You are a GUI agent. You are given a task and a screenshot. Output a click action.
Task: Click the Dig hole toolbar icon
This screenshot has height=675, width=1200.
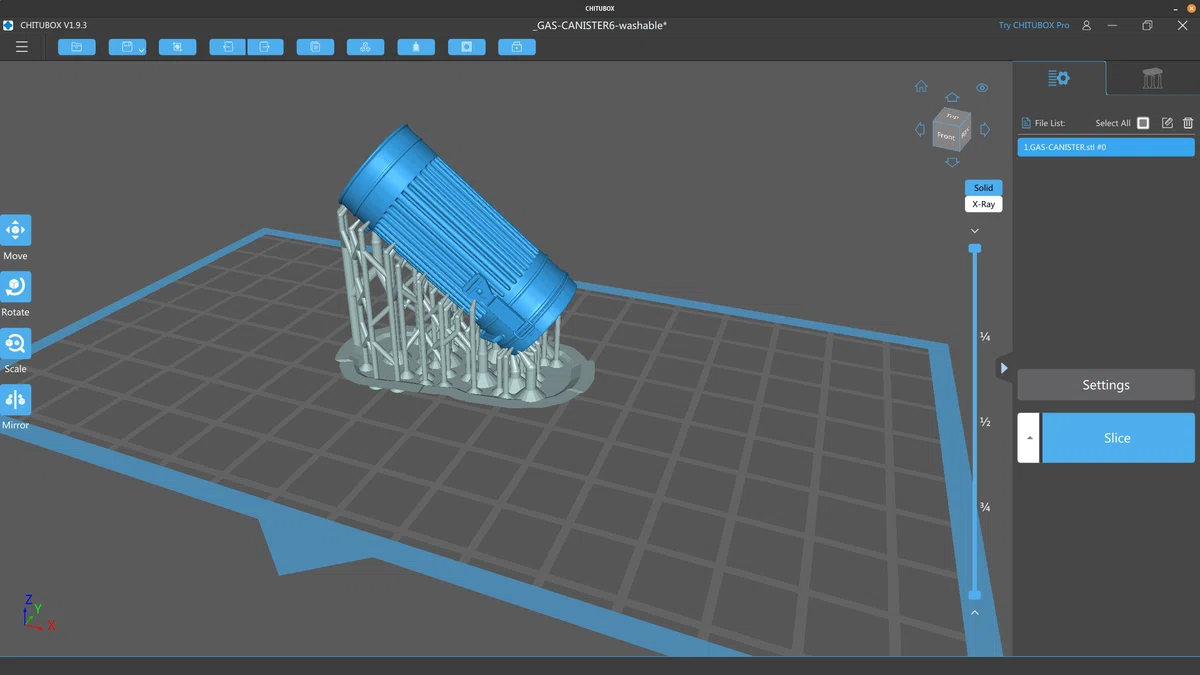click(x=466, y=47)
